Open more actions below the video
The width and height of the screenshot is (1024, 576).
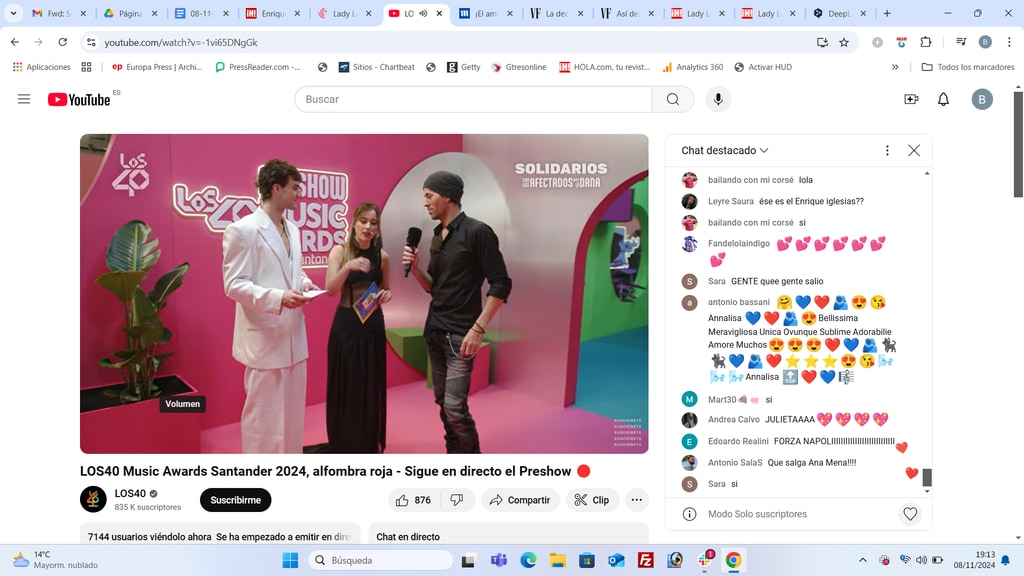pos(636,500)
